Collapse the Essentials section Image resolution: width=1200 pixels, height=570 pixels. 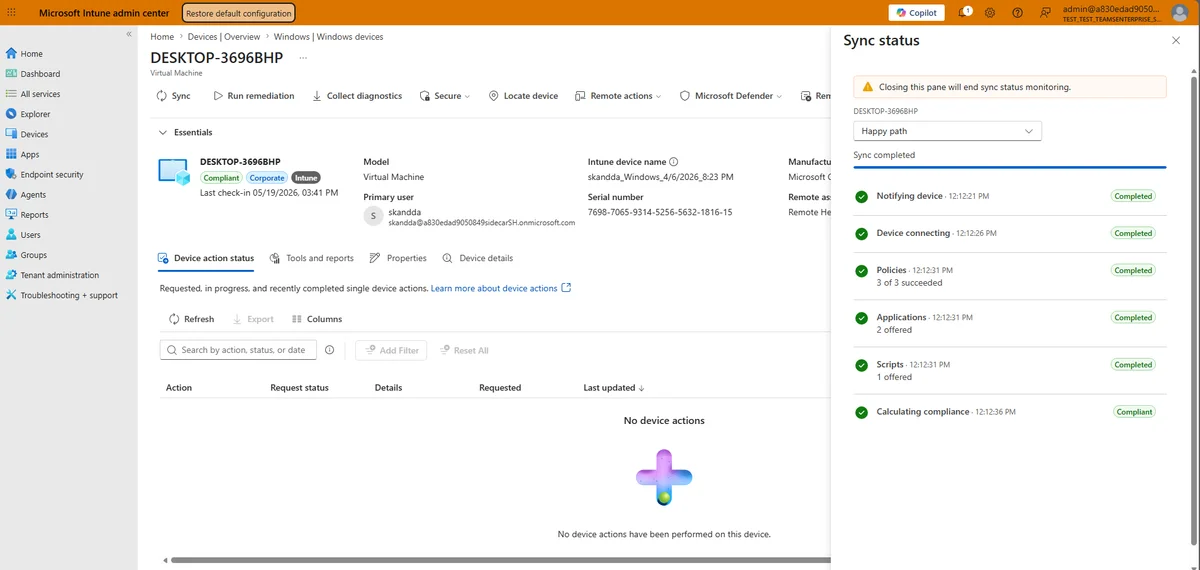186,132
